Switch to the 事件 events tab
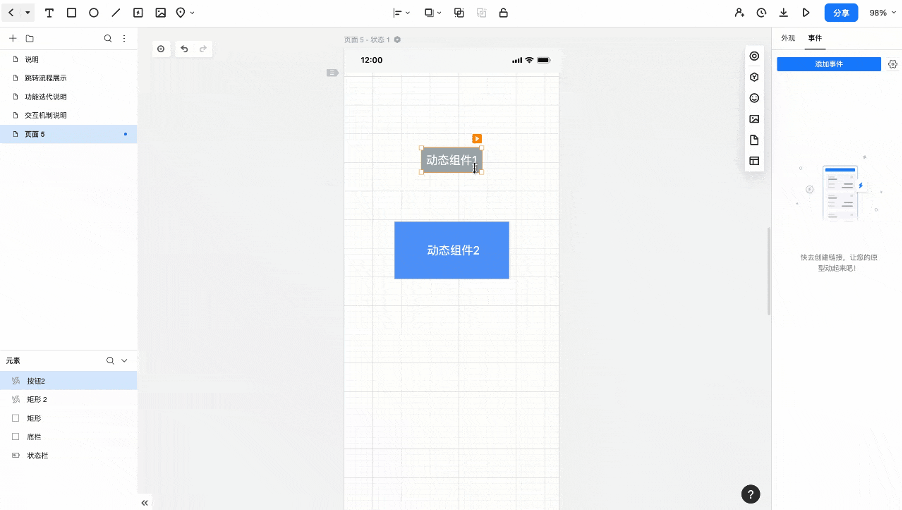The image size is (902, 510). (x=814, y=38)
